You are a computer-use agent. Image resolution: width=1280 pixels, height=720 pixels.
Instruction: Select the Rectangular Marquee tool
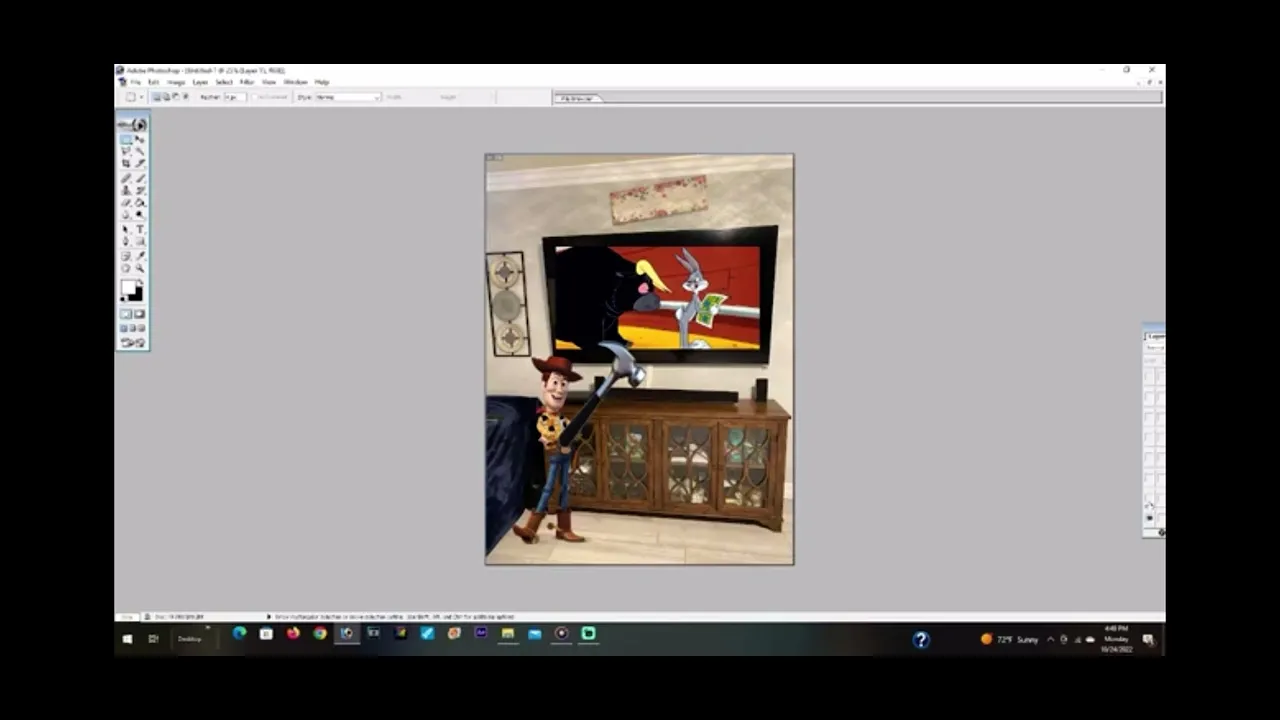[x=127, y=139]
